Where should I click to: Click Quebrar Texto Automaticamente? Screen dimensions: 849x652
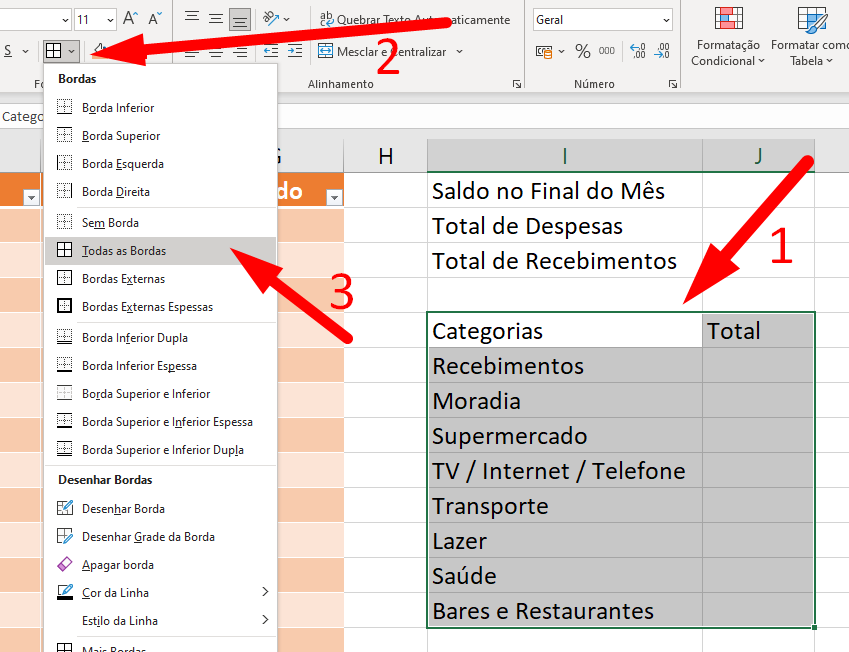[x=415, y=19]
